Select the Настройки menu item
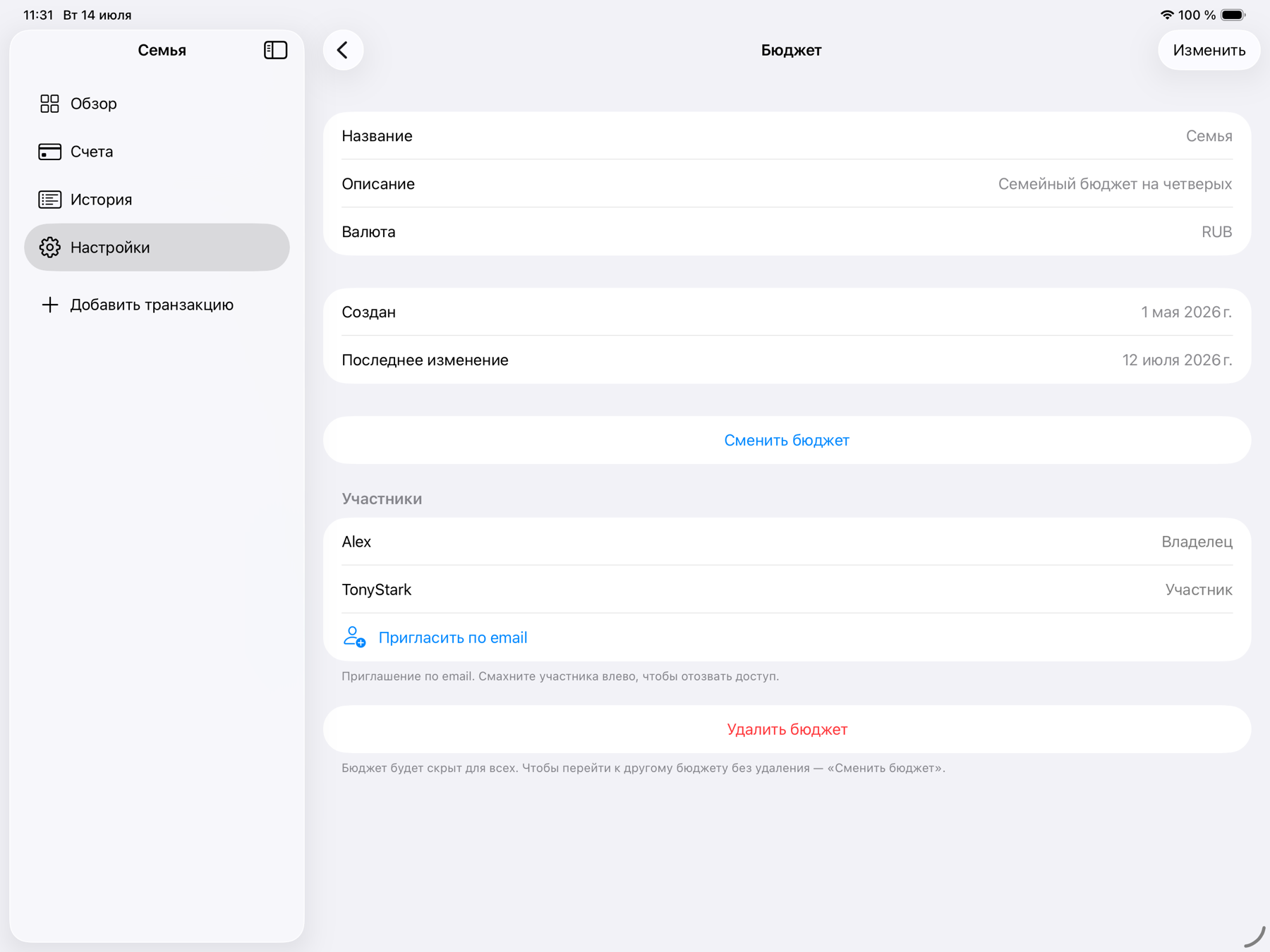1270x952 pixels. pos(157,248)
